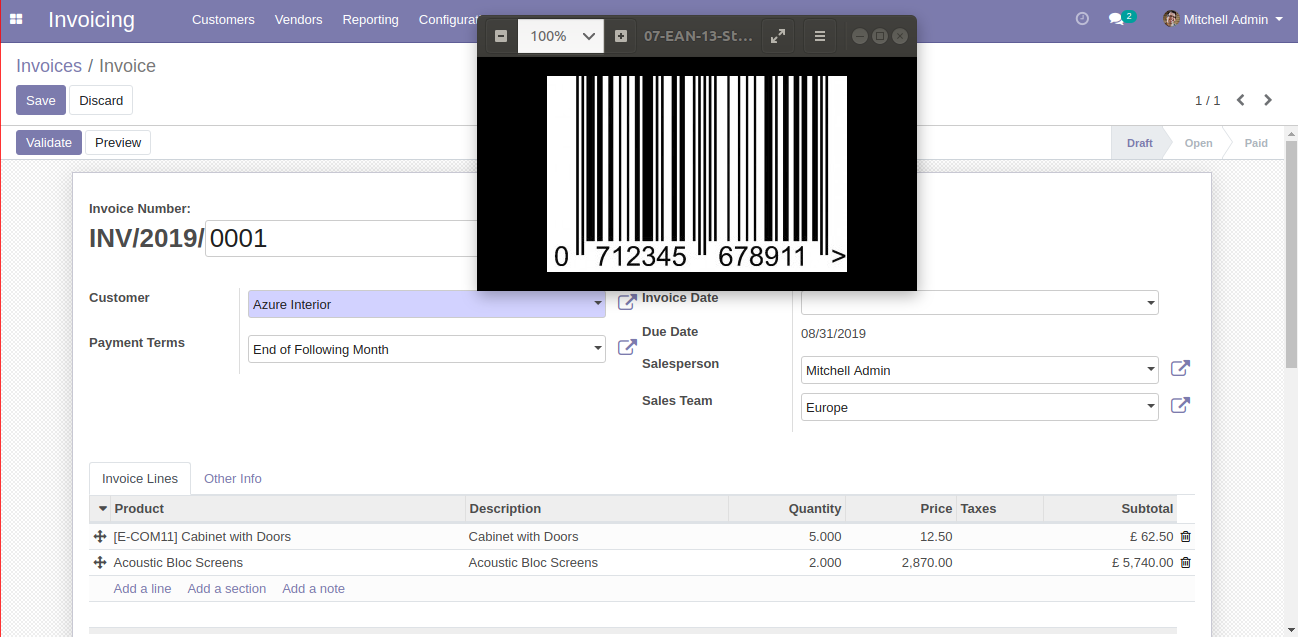Grab the Cabinet with Doors row handle
This screenshot has width=1298, height=637.
click(x=100, y=537)
